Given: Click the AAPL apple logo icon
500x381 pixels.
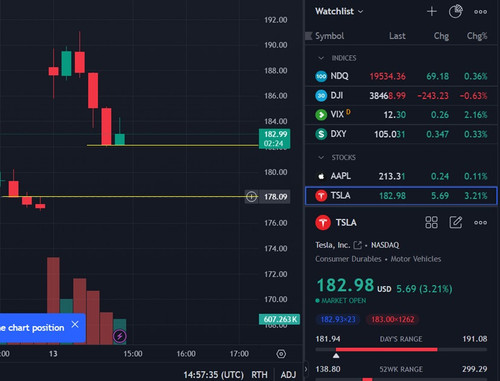Looking at the screenshot, I should click(x=321, y=176).
